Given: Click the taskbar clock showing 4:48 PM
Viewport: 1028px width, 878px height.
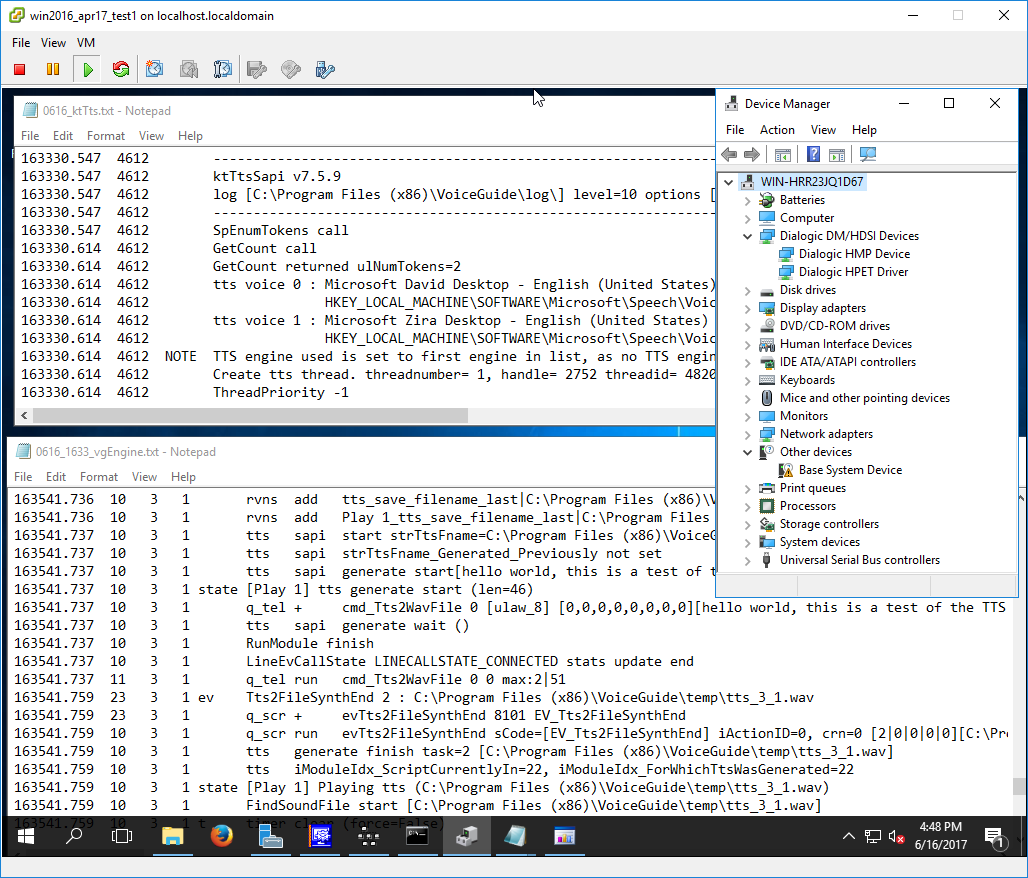Looking at the screenshot, I should pyautogui.click(x=941, y=836).
